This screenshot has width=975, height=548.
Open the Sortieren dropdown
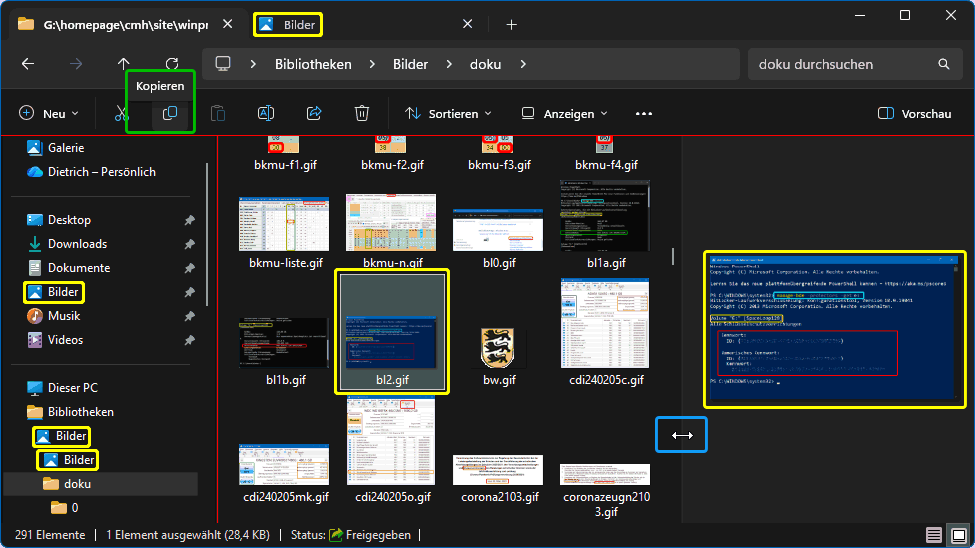448,114
